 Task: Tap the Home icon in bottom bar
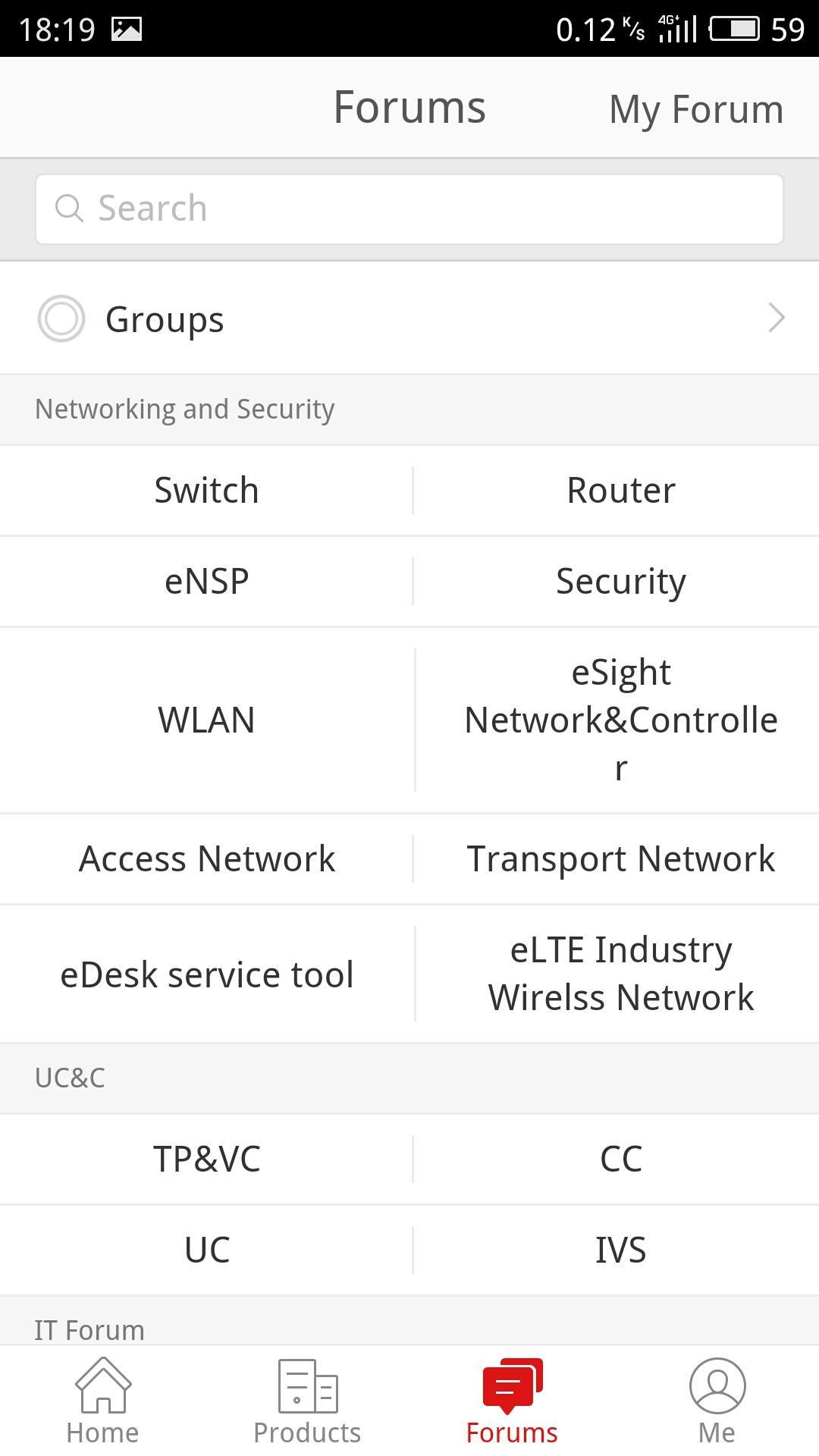pyautogui.click(x=102, y=1386)
